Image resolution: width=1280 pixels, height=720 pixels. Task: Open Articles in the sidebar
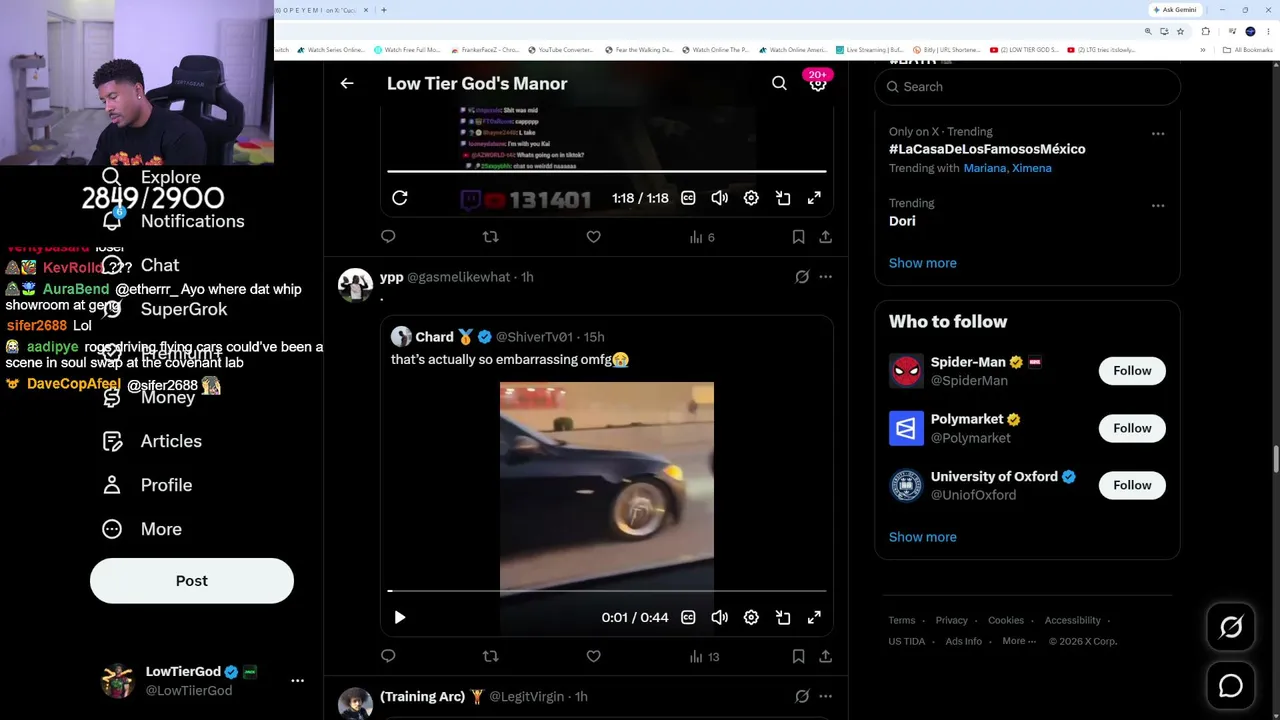(152, 441)
